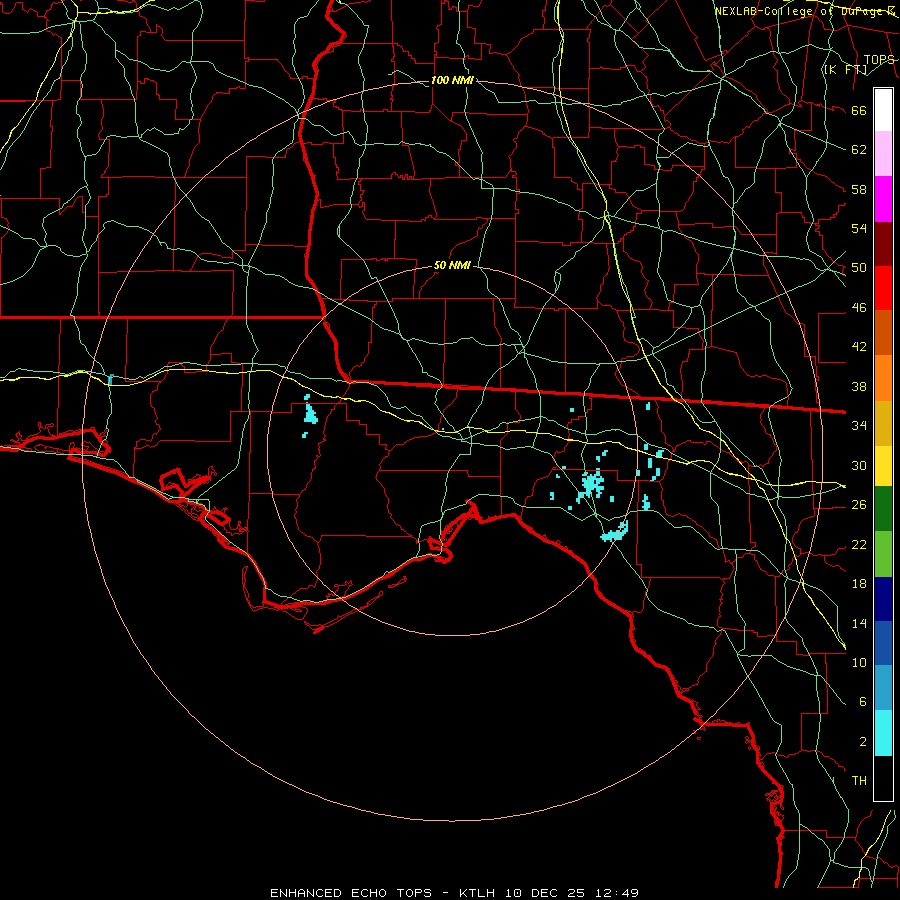Click the 38 value on the legend
The height and width of the screenshot is (900, 900).
click(859, 386)
